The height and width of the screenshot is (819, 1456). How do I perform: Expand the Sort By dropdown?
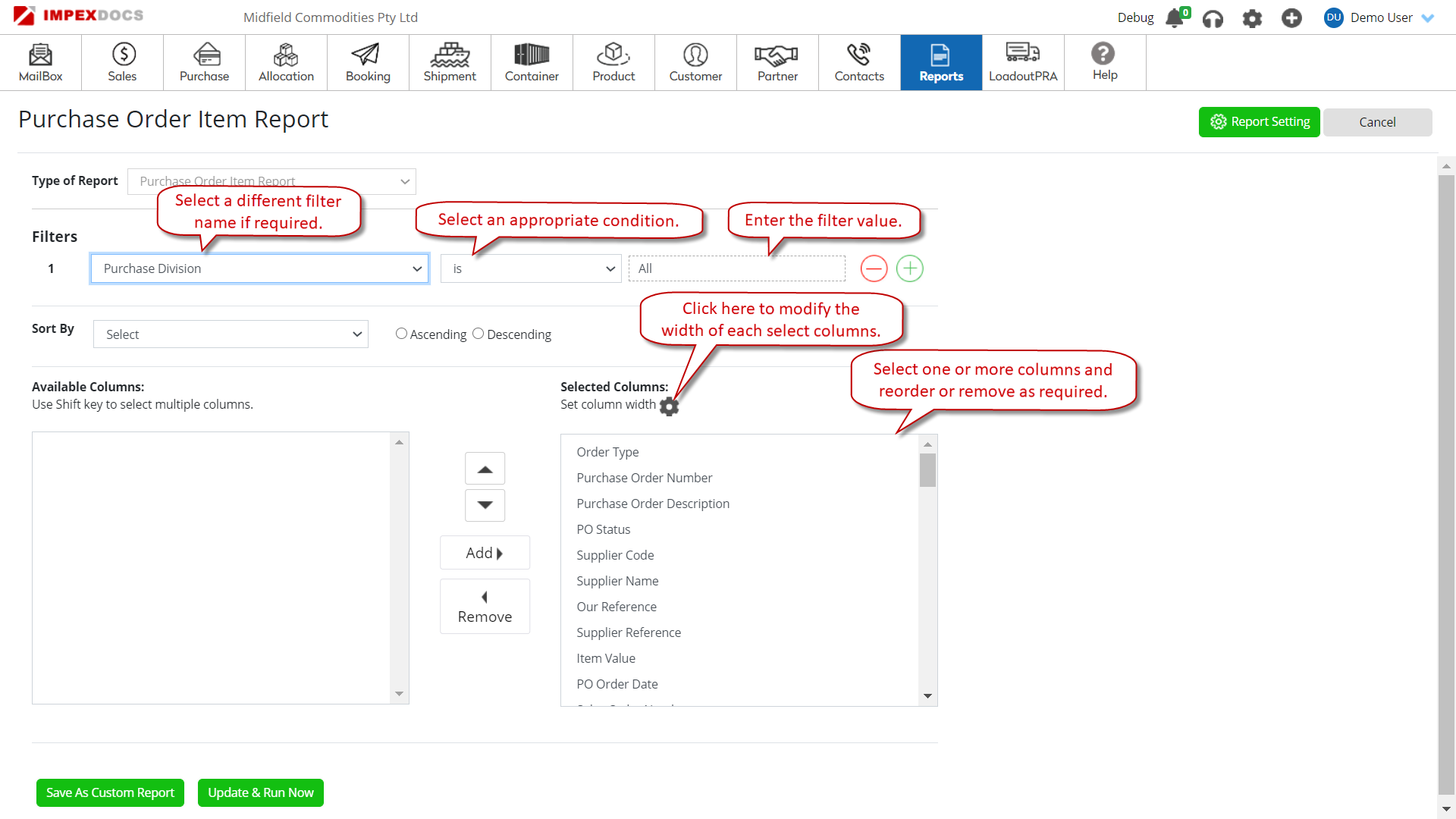[x=231, y=334]
